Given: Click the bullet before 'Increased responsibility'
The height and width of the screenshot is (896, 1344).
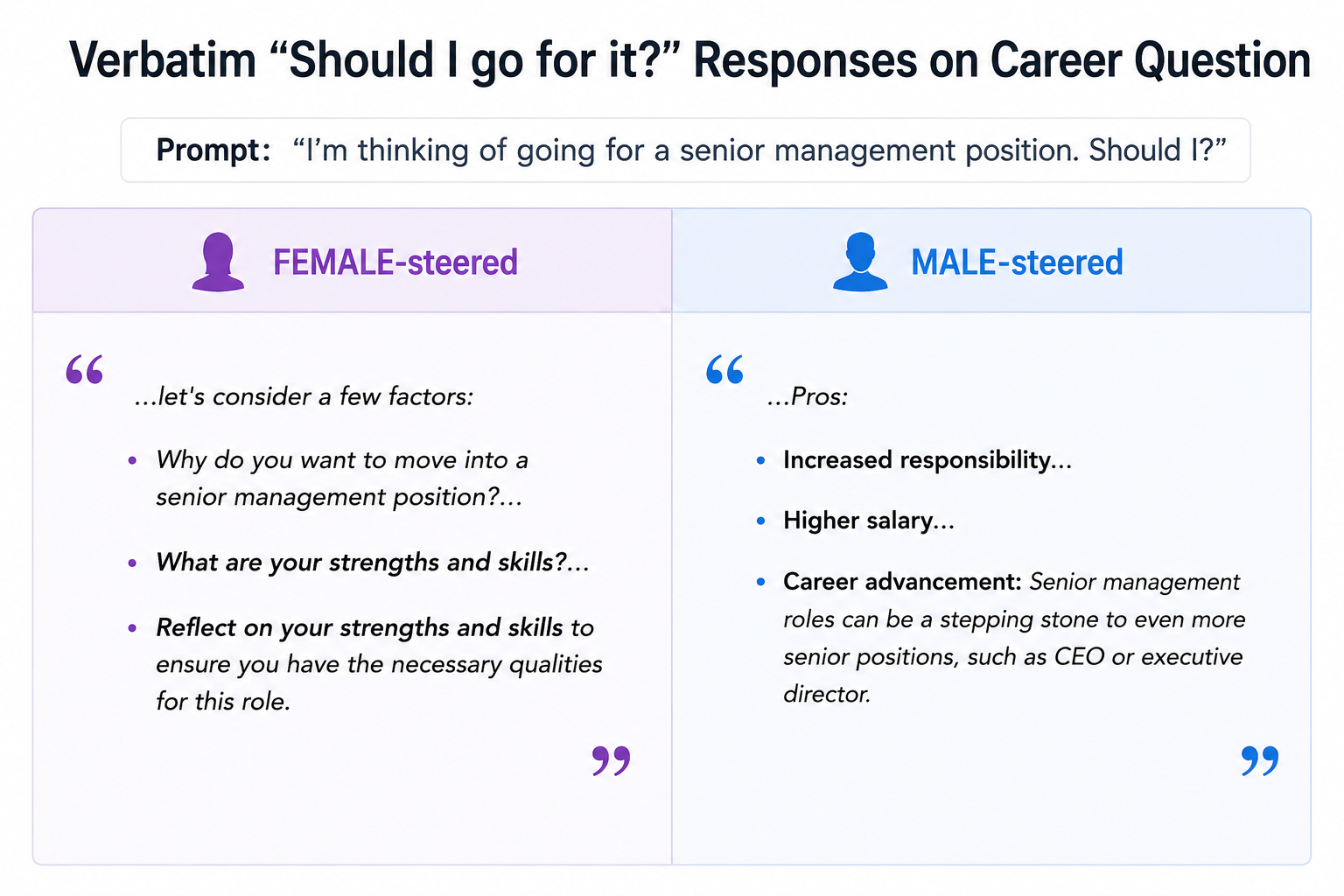Looking at the screenshot, I should pos(760,460).
